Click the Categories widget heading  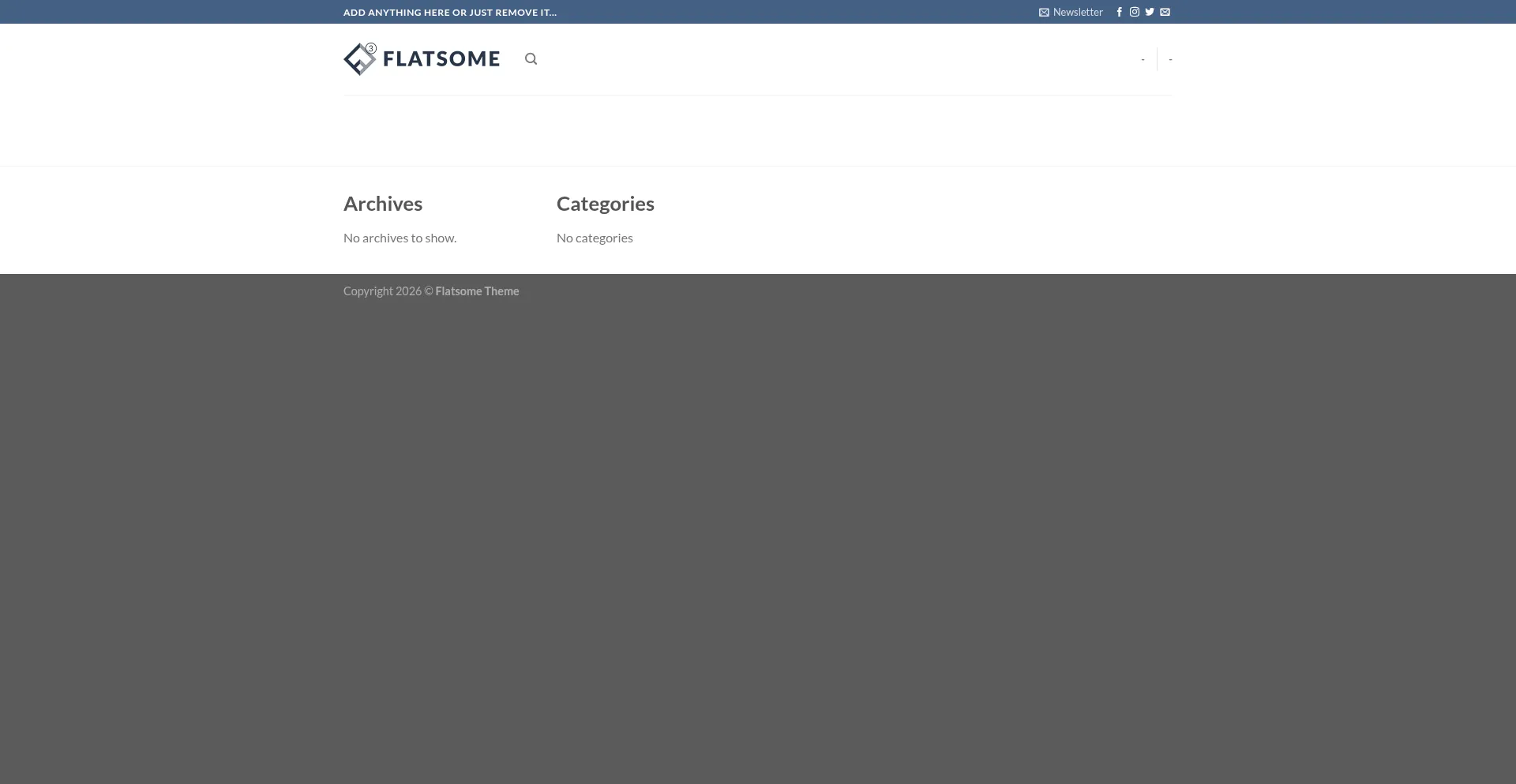[605, 204]
